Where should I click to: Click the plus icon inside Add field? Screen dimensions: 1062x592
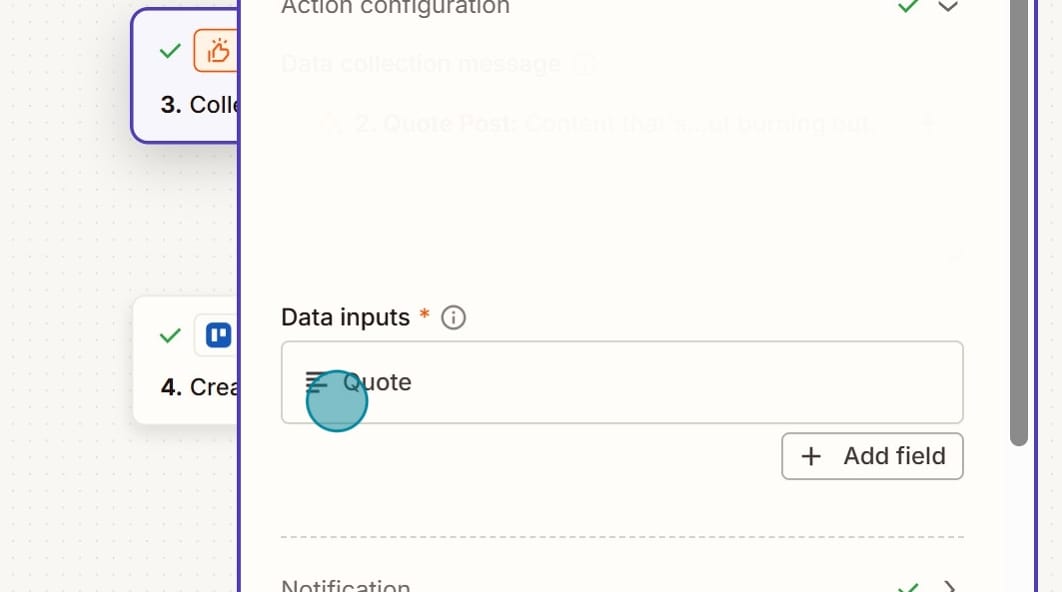(x=811, y=456)
